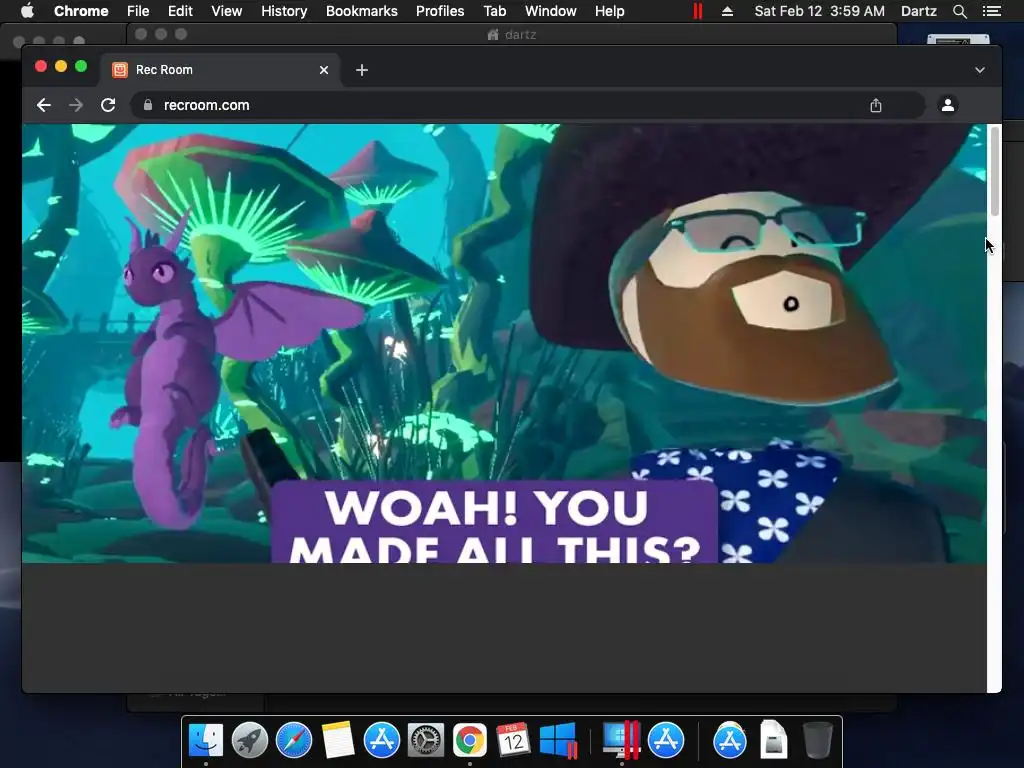
Task: Click the dartz window title bar behind Chrome
Action: (511, 34)
